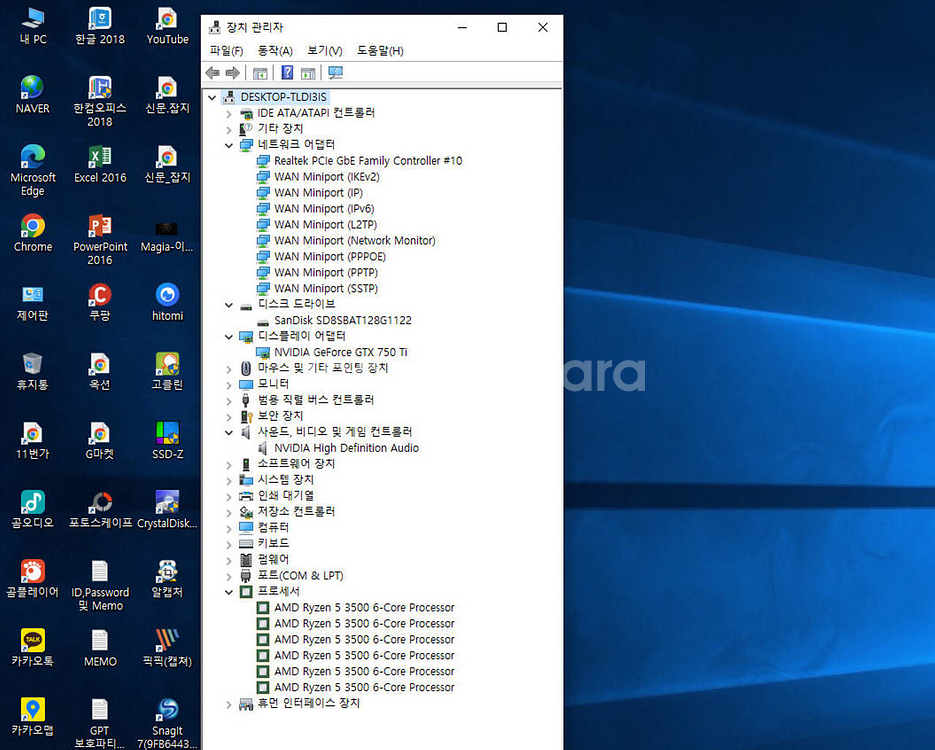The height and width of the screenshot is (750, 935).
Task: Expand the IDE ATA/ATAPI 컨트롤러 category
Action: [x=228, y=113]
